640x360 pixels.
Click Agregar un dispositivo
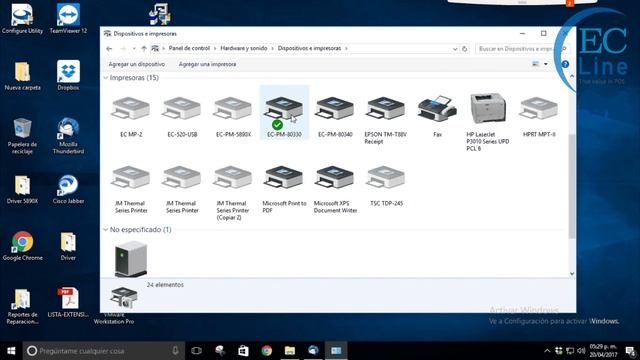point(137,64)
